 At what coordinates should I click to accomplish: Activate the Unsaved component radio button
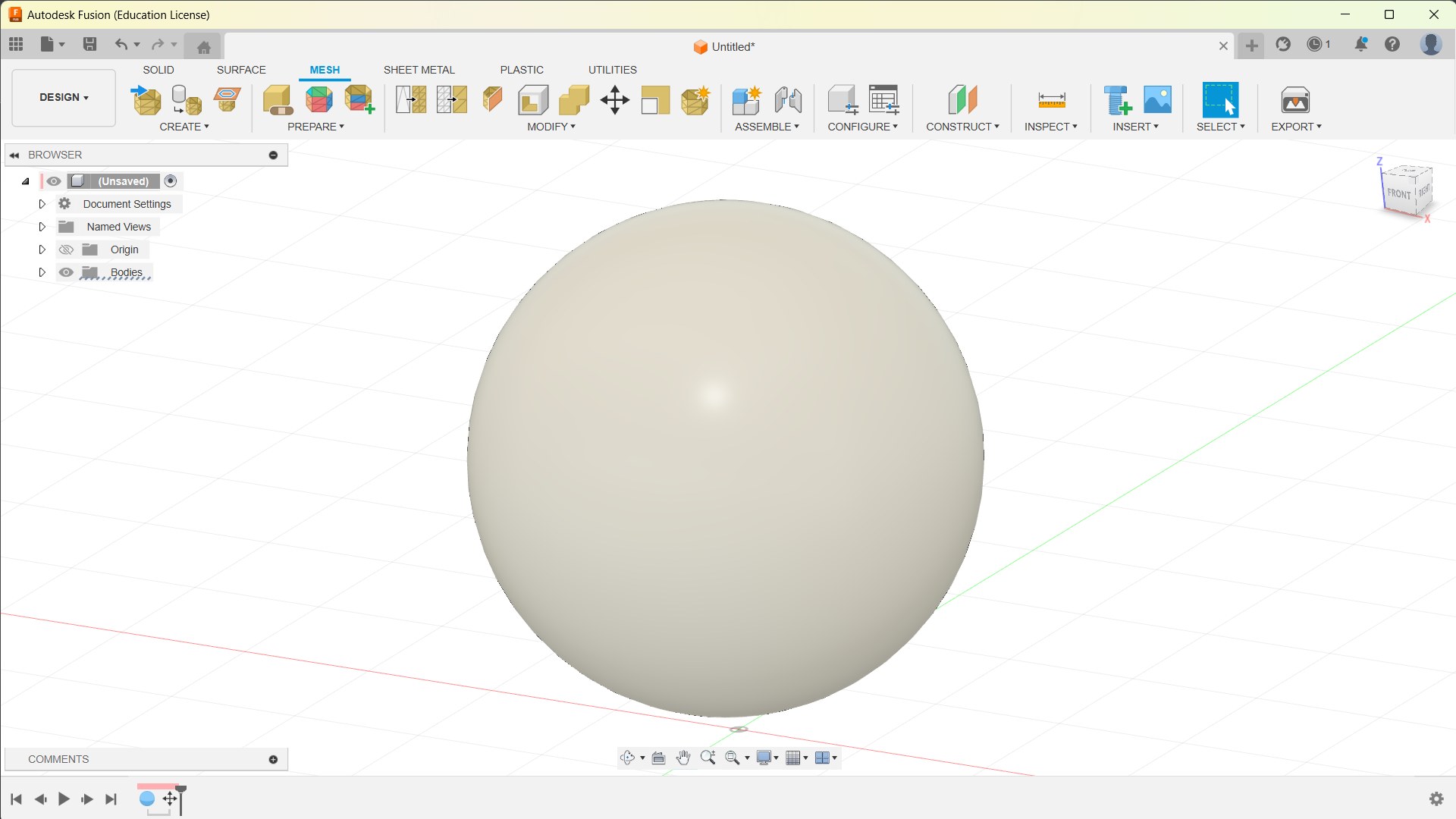pos(171,181)
